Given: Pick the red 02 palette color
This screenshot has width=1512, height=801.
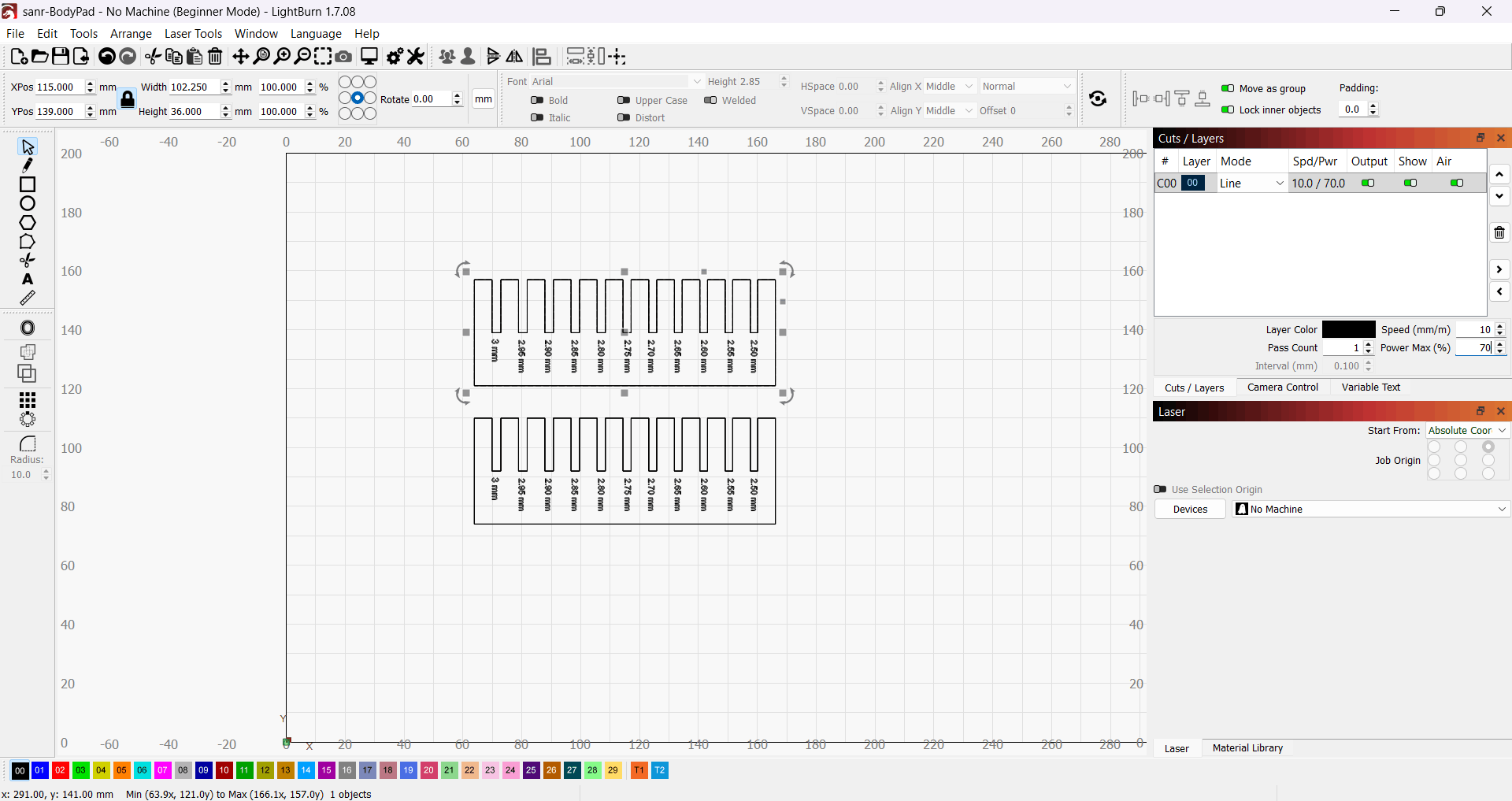Looking at the screenshot, I should point(60,769).
